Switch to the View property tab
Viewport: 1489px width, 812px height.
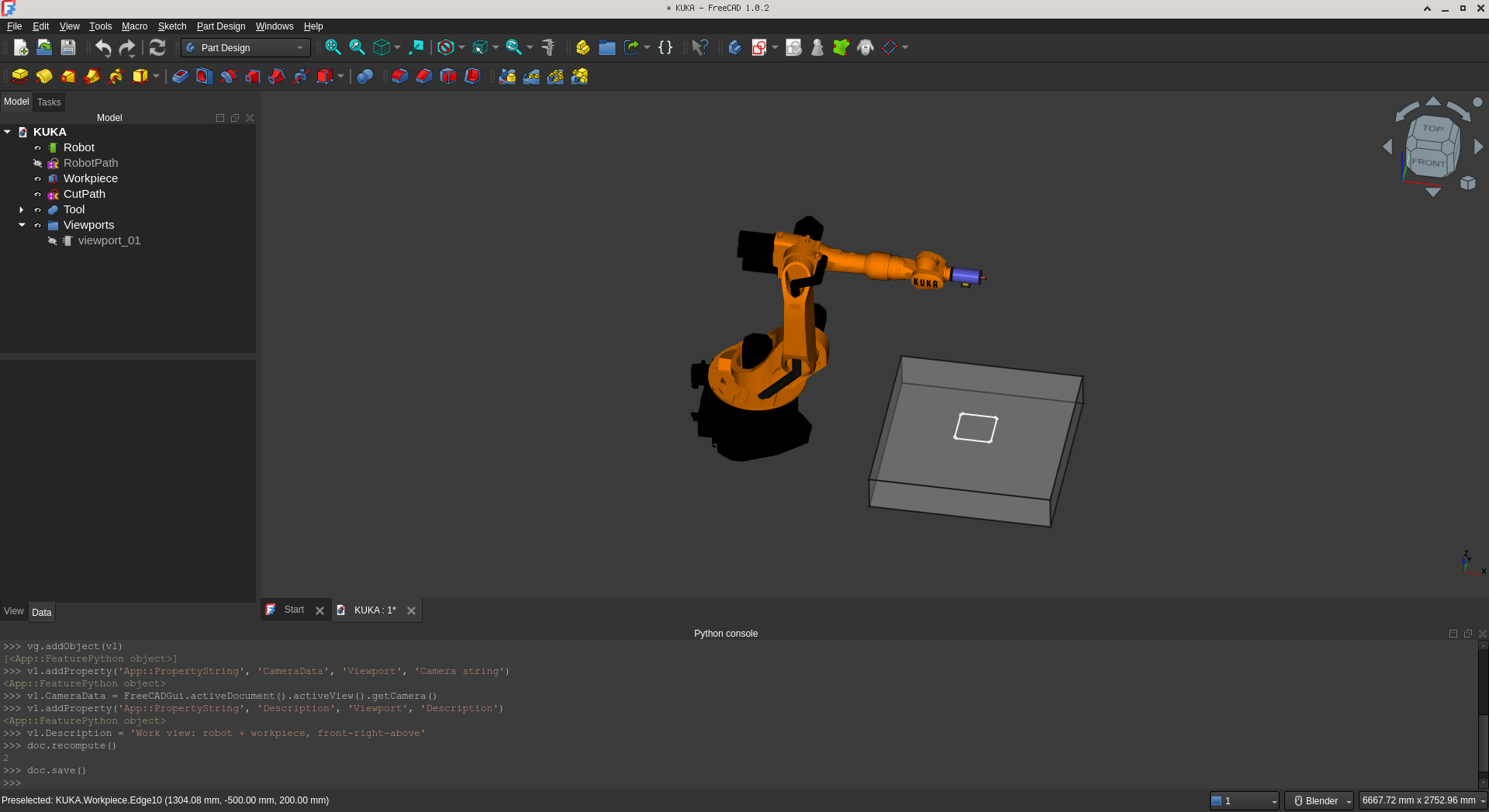pyautogui.click(x=14, y=611)
